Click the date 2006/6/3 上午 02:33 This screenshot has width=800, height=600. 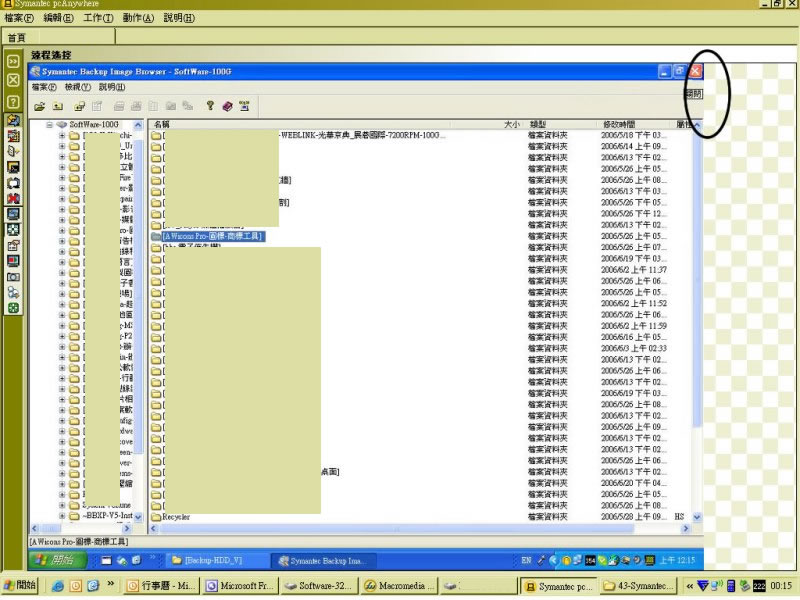click(634, 348)
